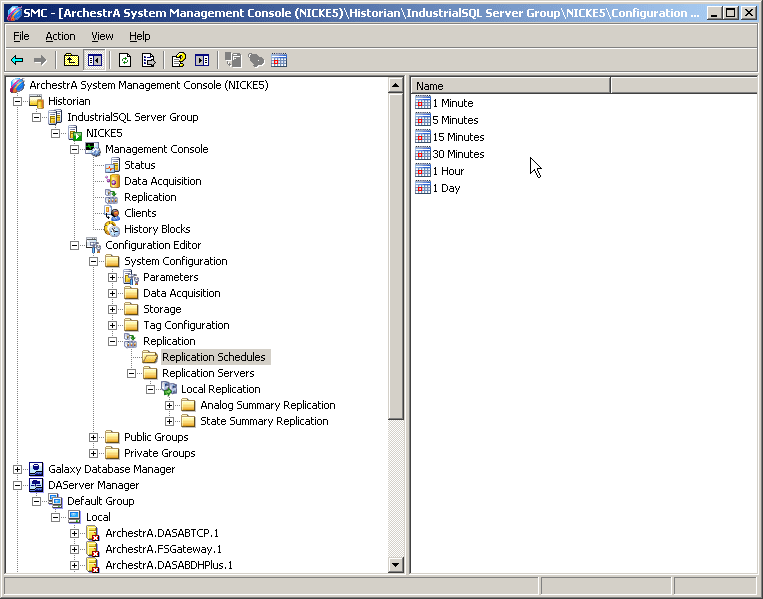This screenshot has width=763, height=599.
Task: Collapse the Replication node under System Configuration
Action: tap(112, 341)
